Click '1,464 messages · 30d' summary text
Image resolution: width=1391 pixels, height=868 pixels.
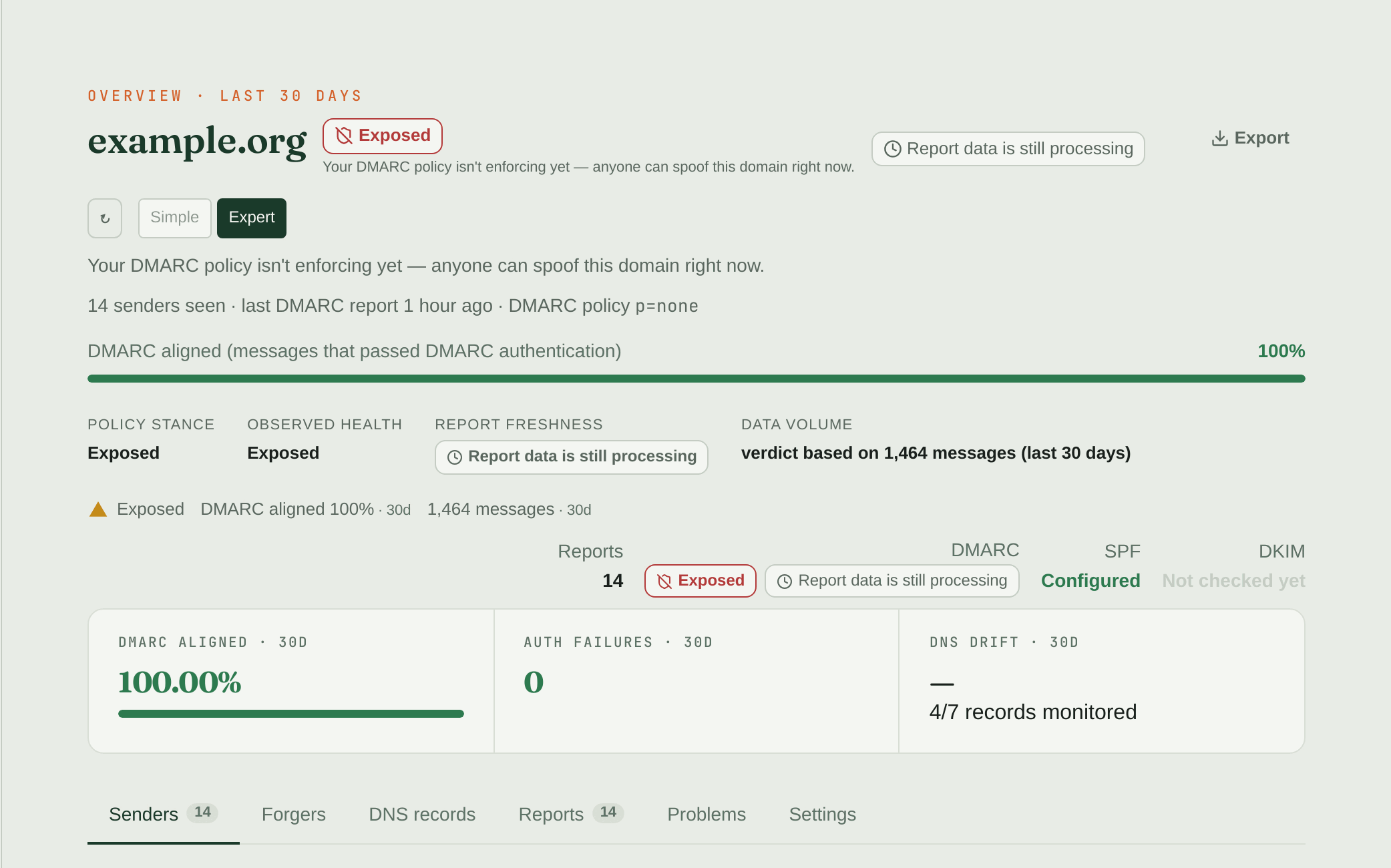tap(509, 509)
